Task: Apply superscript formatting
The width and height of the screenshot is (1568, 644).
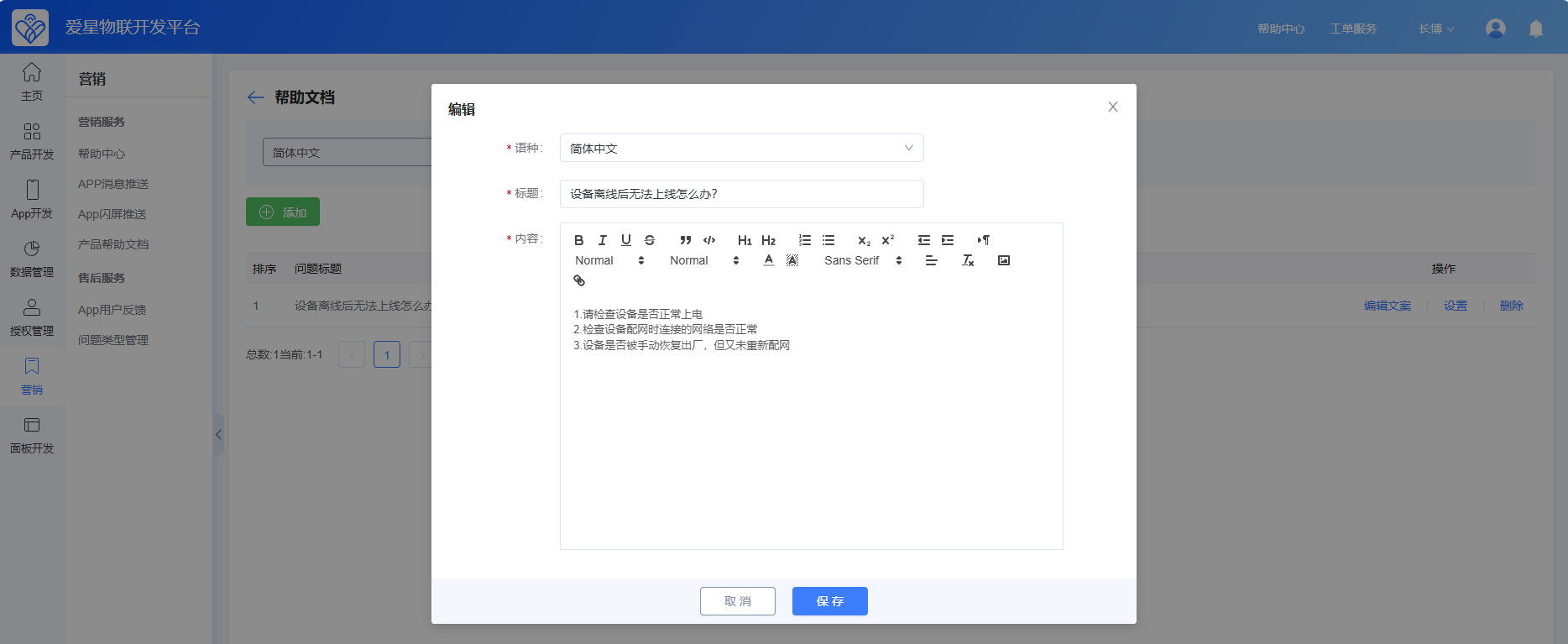Action: [x=888, y=240]
